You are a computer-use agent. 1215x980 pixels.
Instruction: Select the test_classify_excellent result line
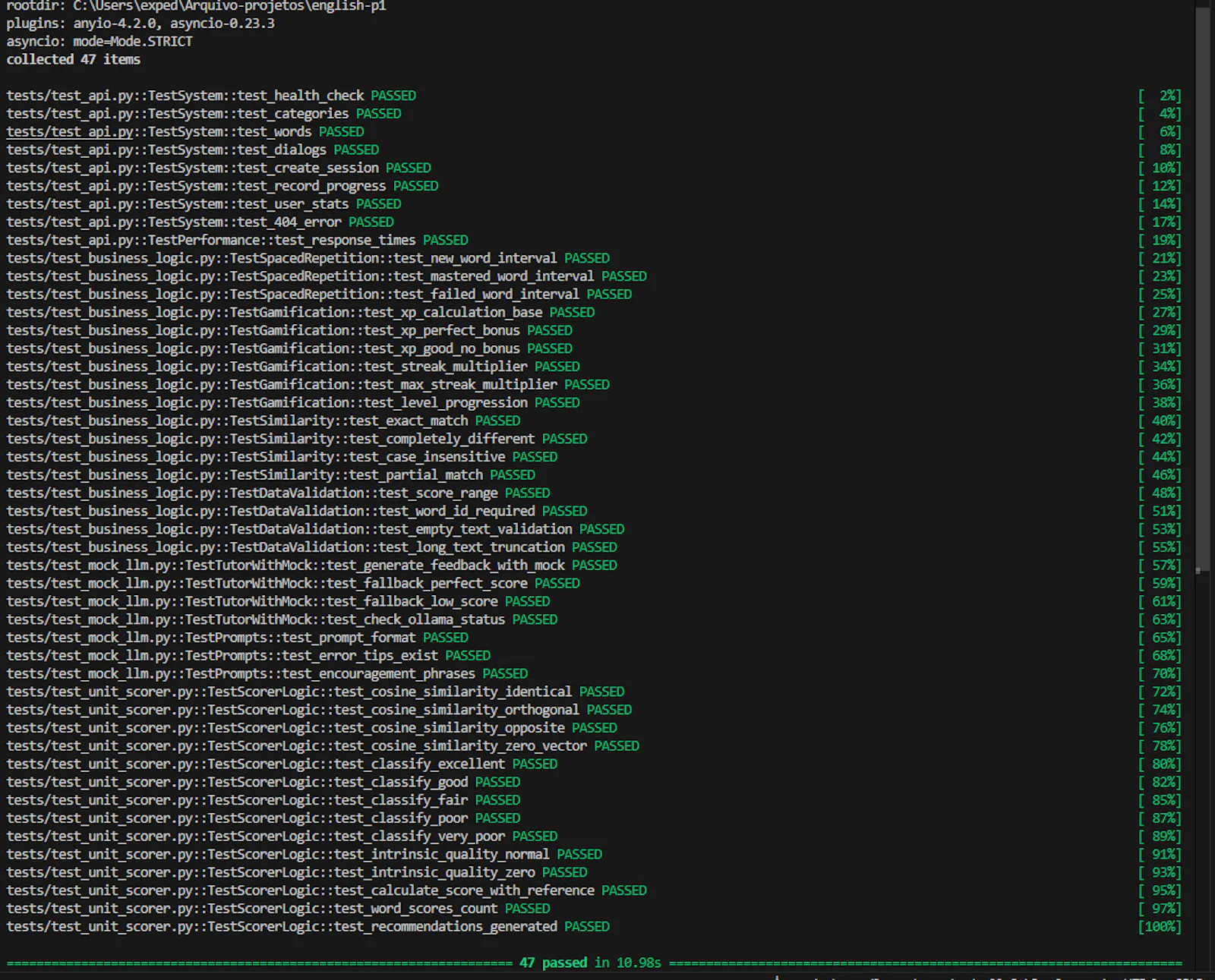pyautogui.click(x=282, y=764)
